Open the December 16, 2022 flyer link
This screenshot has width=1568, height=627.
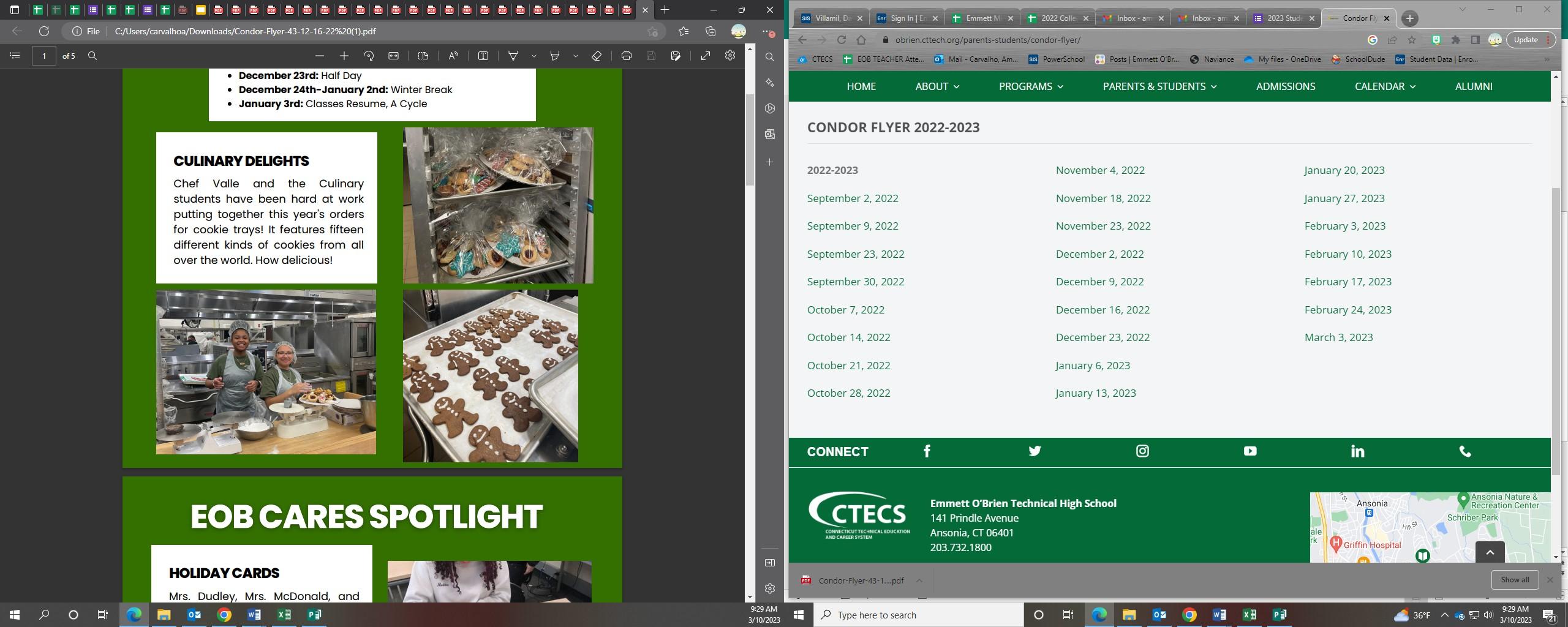(x=1102, y=310)
